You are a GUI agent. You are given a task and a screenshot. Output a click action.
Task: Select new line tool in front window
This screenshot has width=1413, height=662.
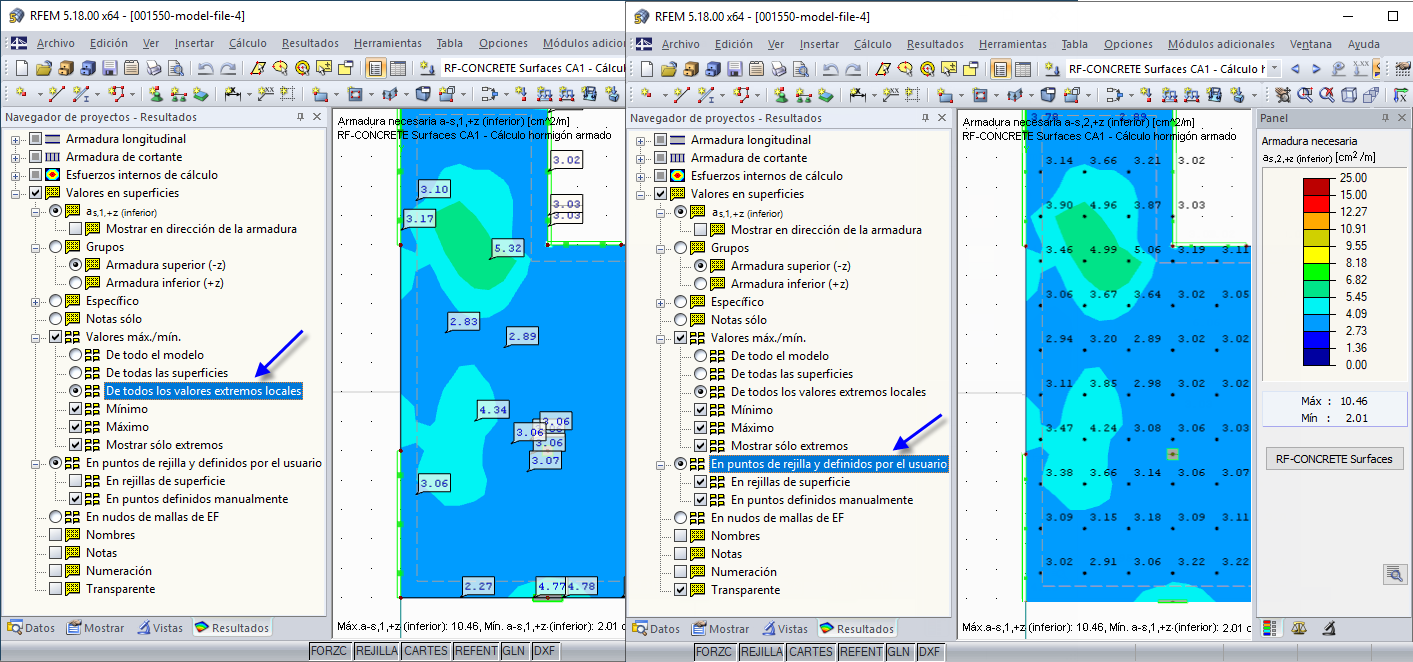pyautogui.click(x=681, y=95)
